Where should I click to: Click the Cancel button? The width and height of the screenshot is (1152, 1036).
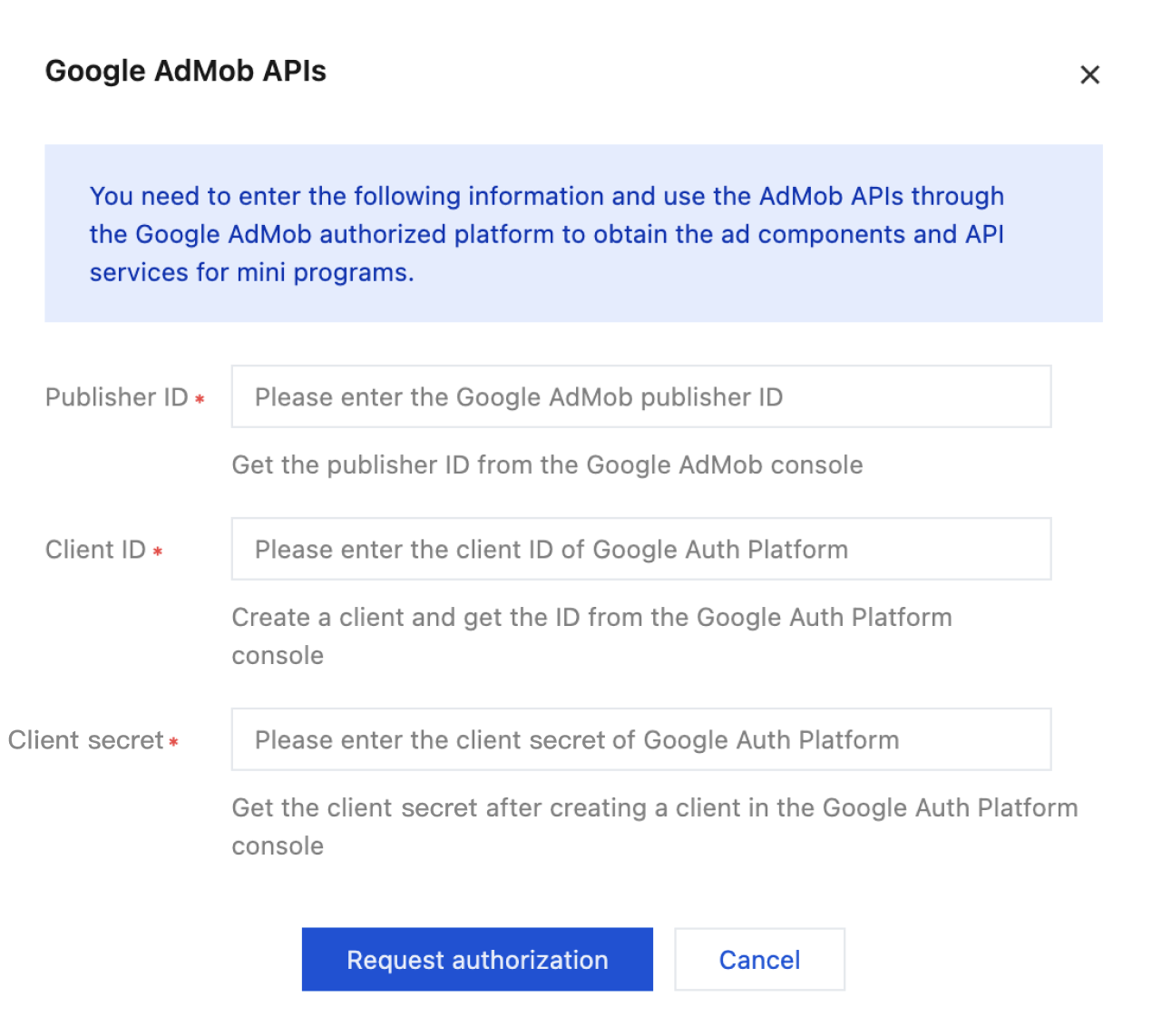[x=759, y=960]
